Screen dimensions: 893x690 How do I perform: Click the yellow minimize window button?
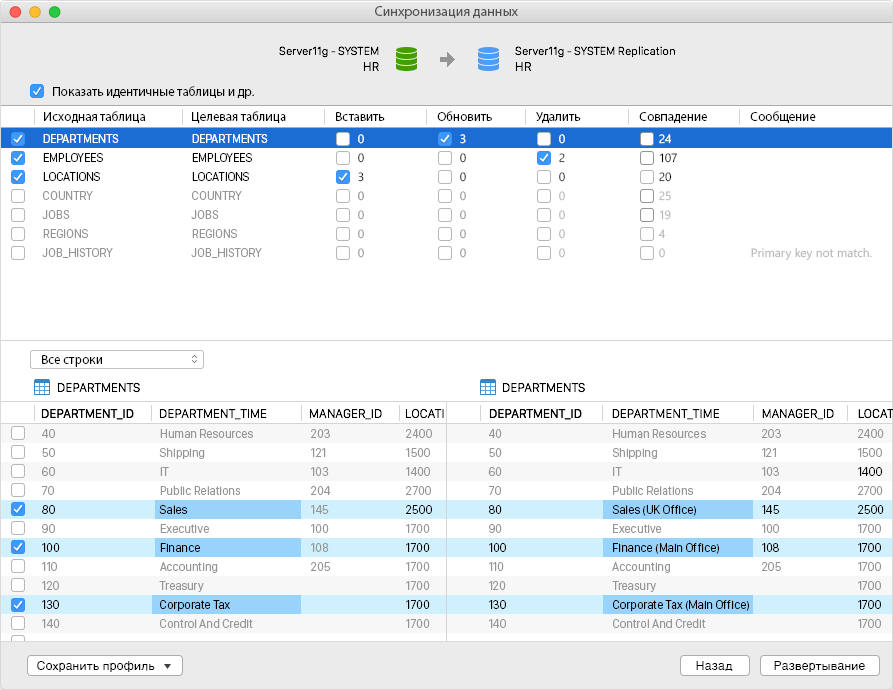click(35, 12)
